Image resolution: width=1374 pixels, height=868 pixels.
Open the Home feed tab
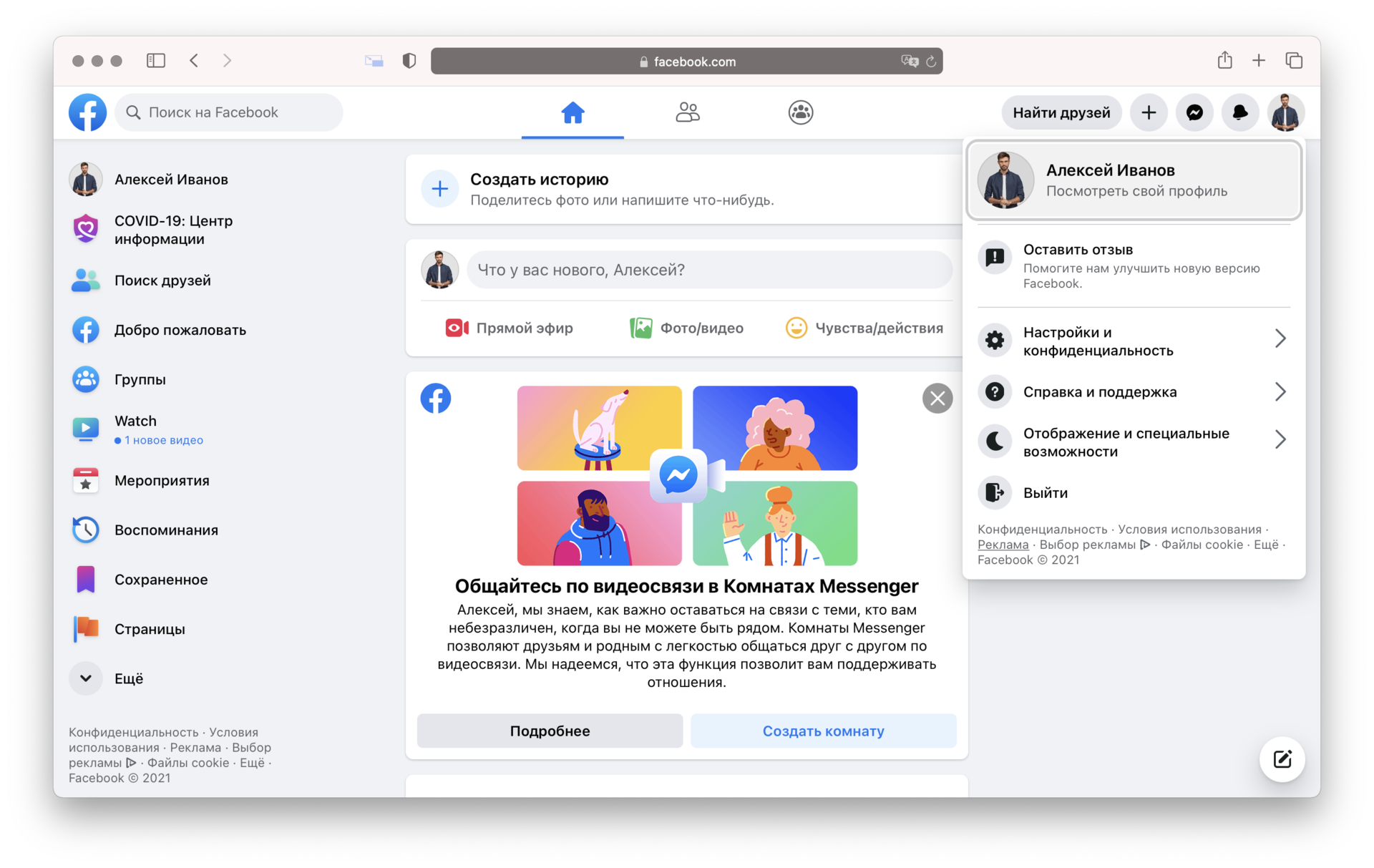(572, 112)
